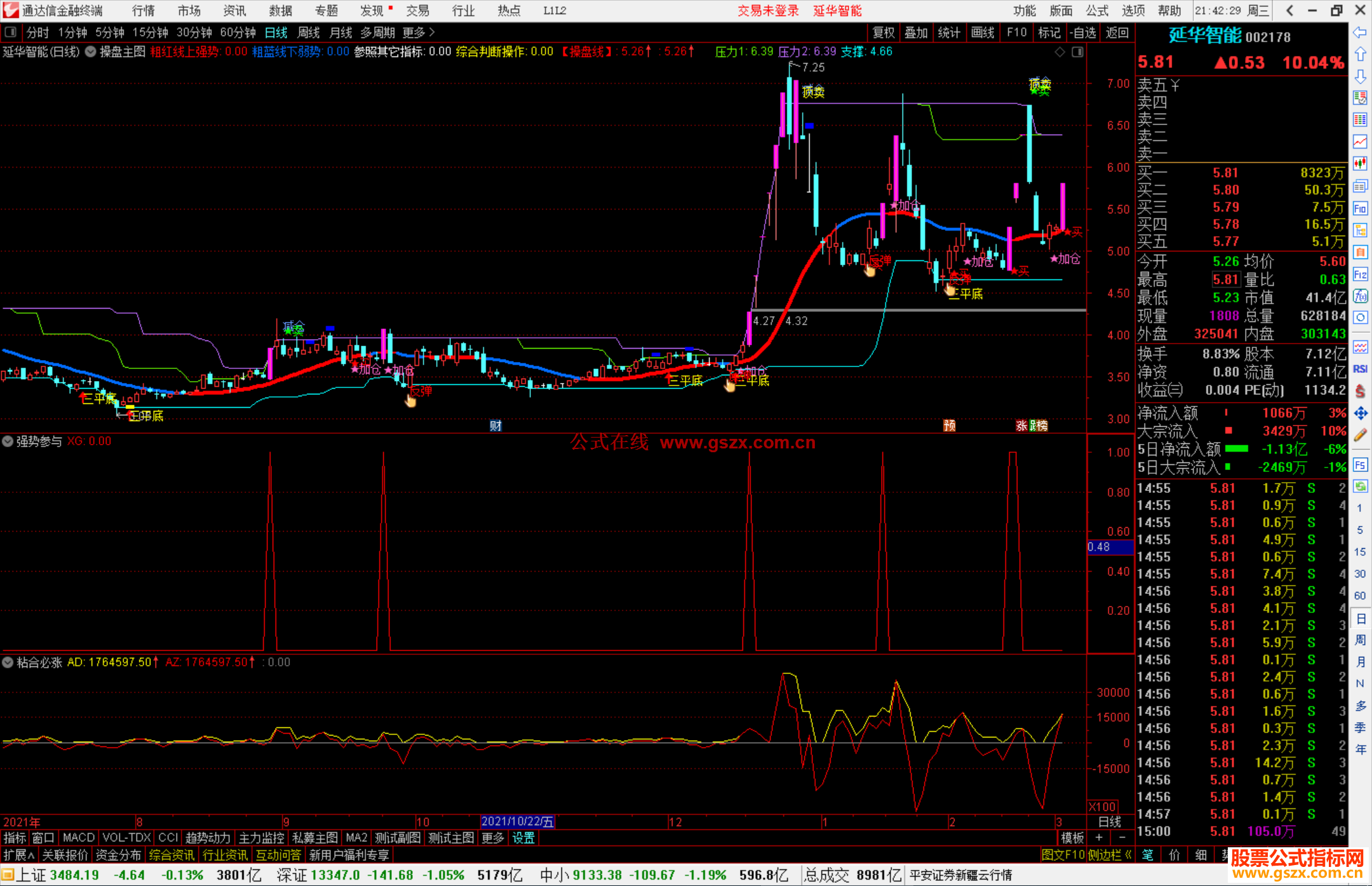Image resolution: width=1372 pixels, height=886 pixels.
Task: Click the title bar left arrow icon
Action: [x=1289, y=11]
